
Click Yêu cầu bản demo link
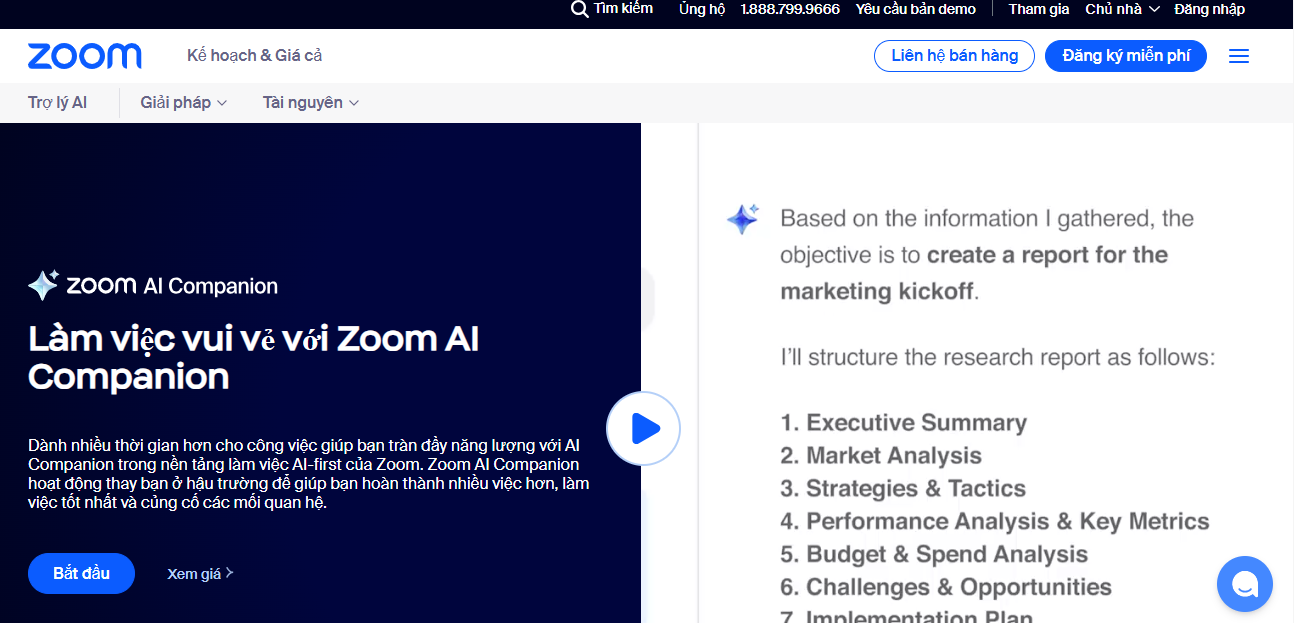[x=915, y=9]
